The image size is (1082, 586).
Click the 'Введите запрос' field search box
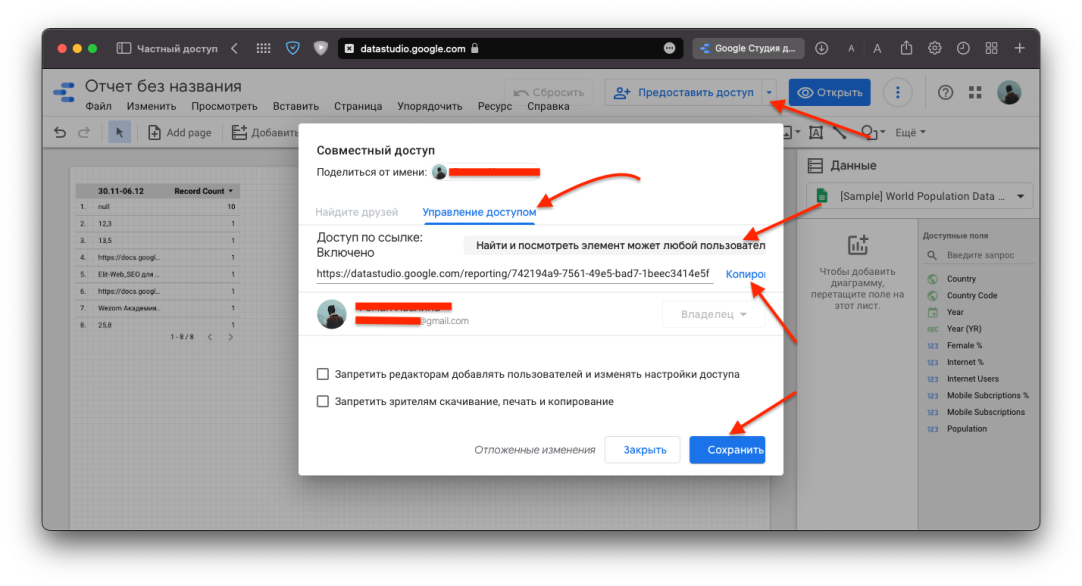(x=980, y=255)
